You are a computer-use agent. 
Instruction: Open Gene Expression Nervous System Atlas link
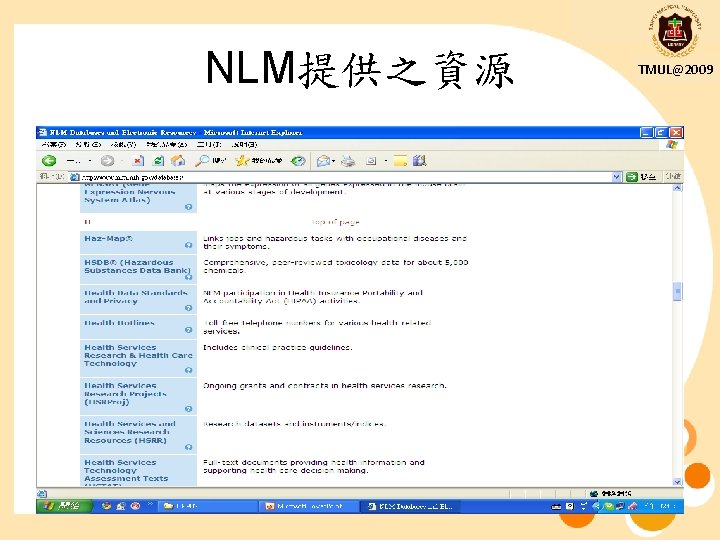[130, 194]
